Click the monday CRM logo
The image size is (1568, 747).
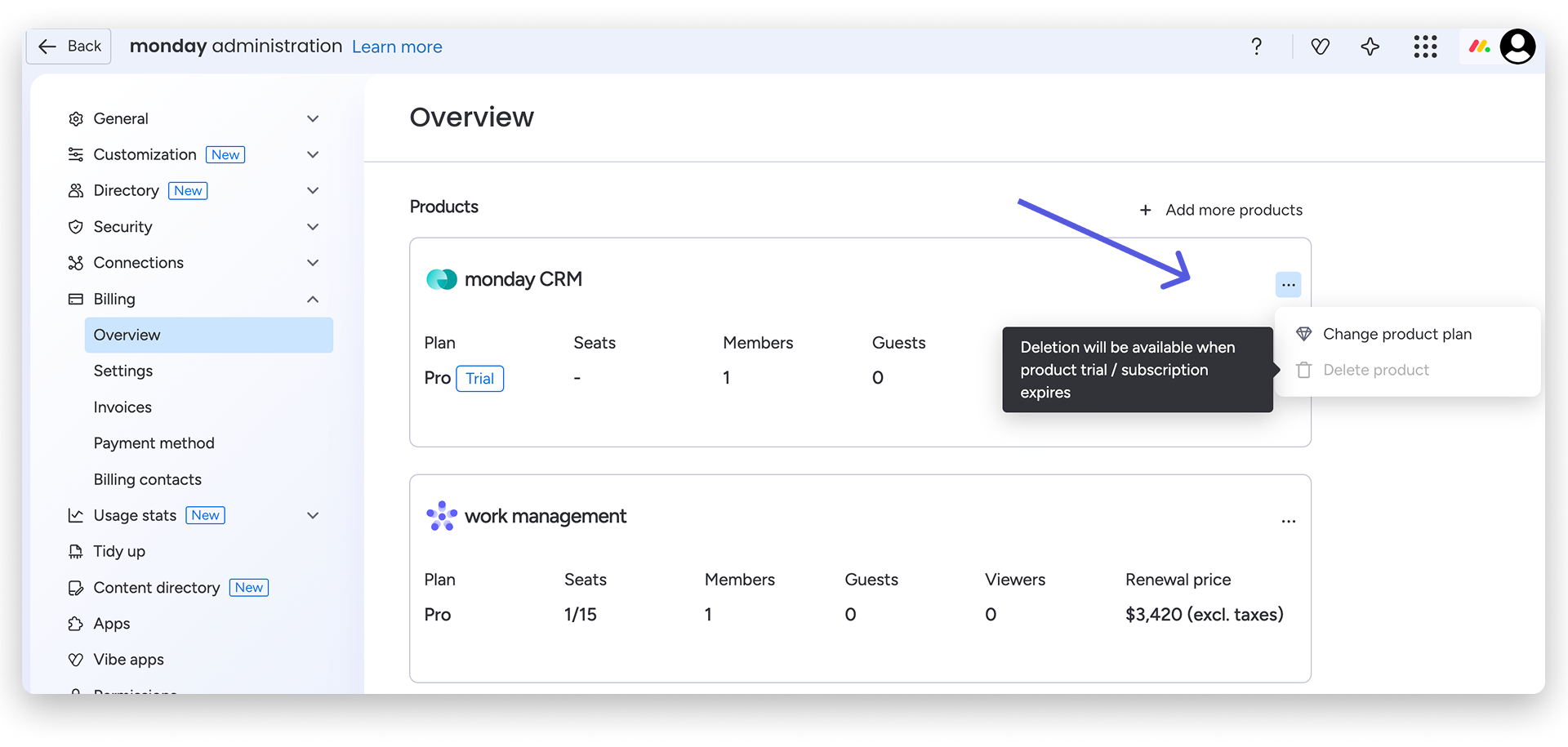click(442, 280)
